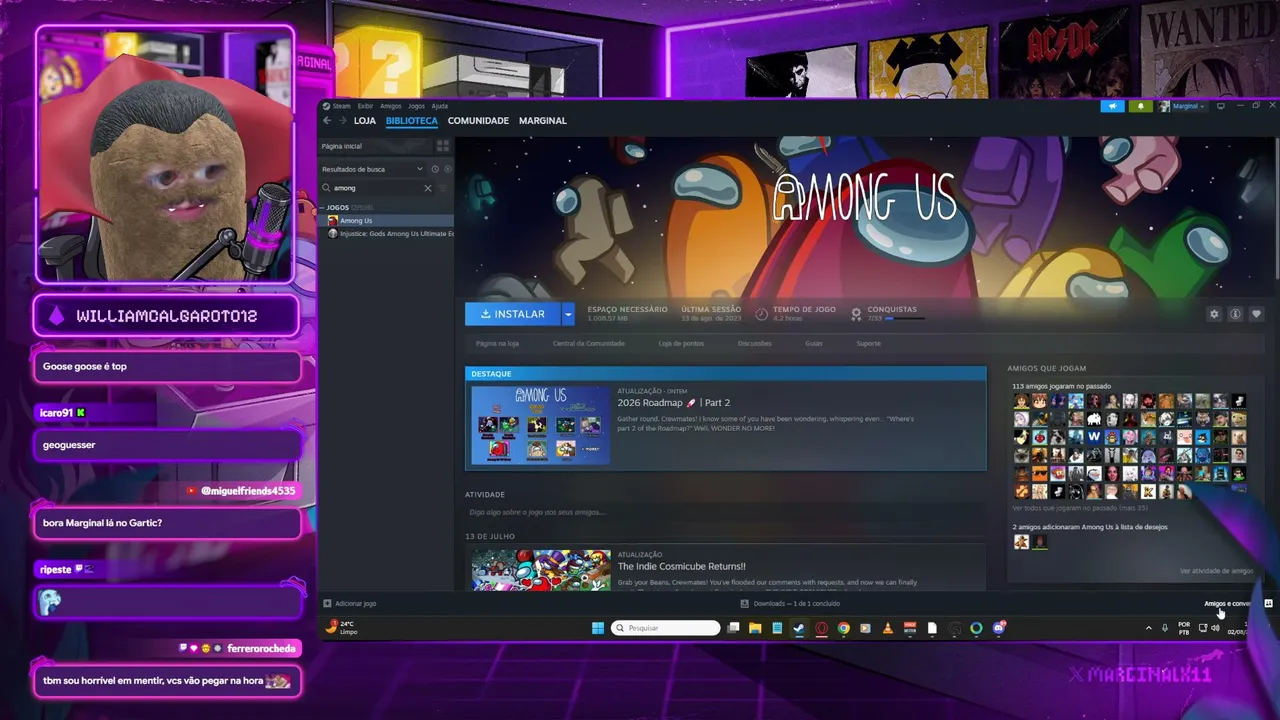1280x720 pixels.
Task: Click the Steam taskbar icon
Action: pyautogui.click(x=799, y=628)
